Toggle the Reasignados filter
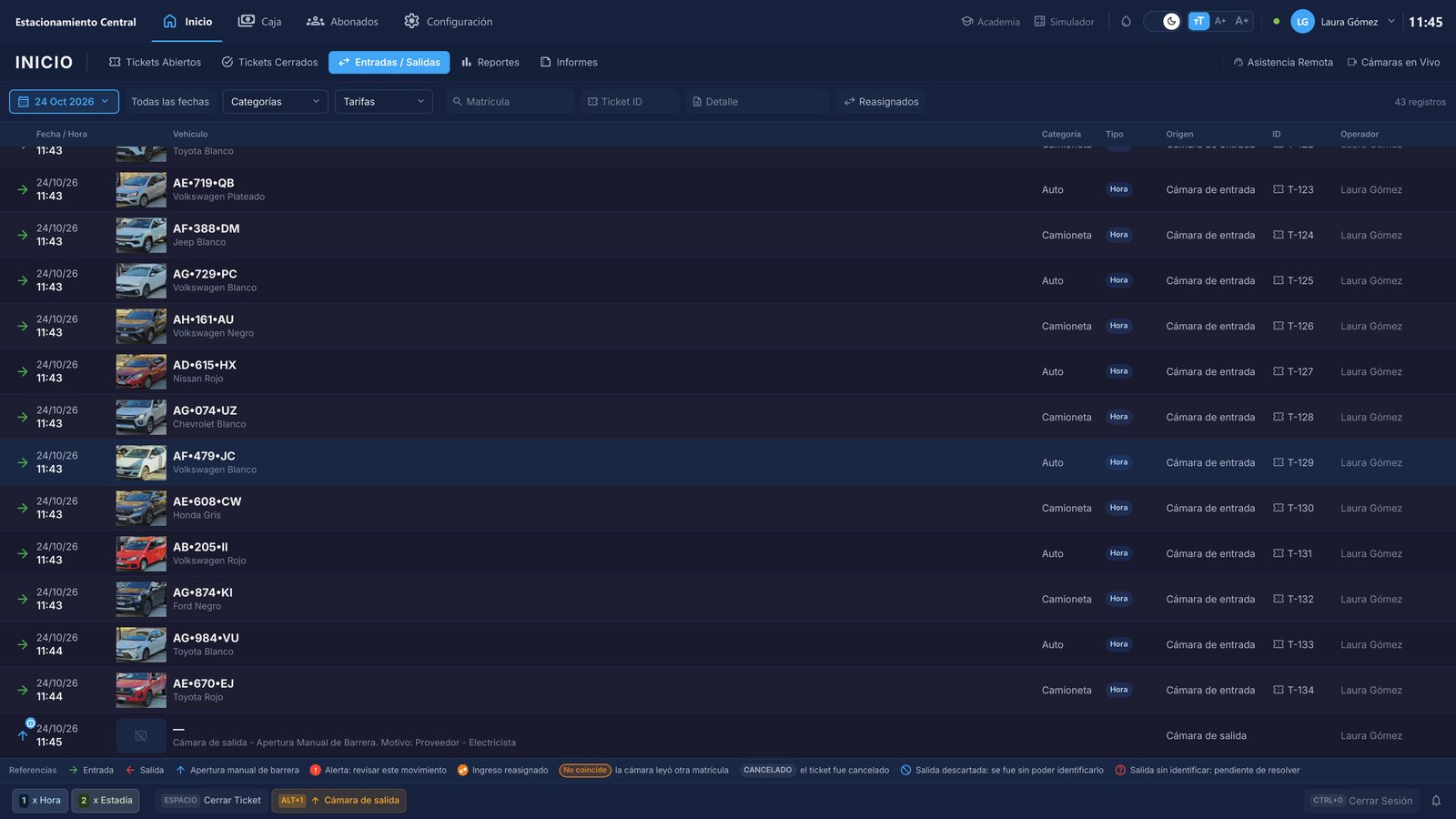The height and width of the screenshot is (819, 1456). [x=881, y=101]
